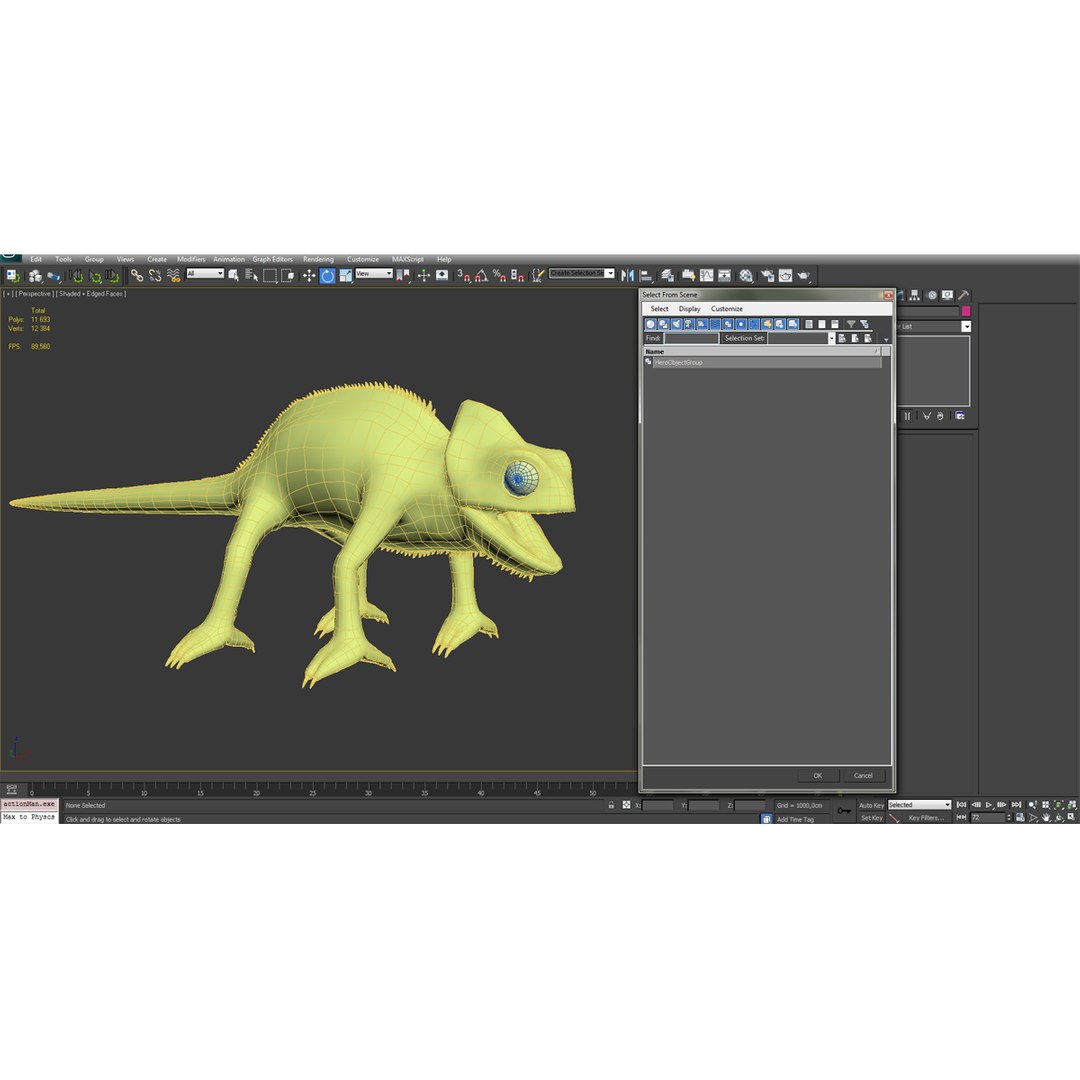Open the Create Selection Set dropdown
Image resolution: width=1080 pixels, height=1080 pixels.
[581, 273]
